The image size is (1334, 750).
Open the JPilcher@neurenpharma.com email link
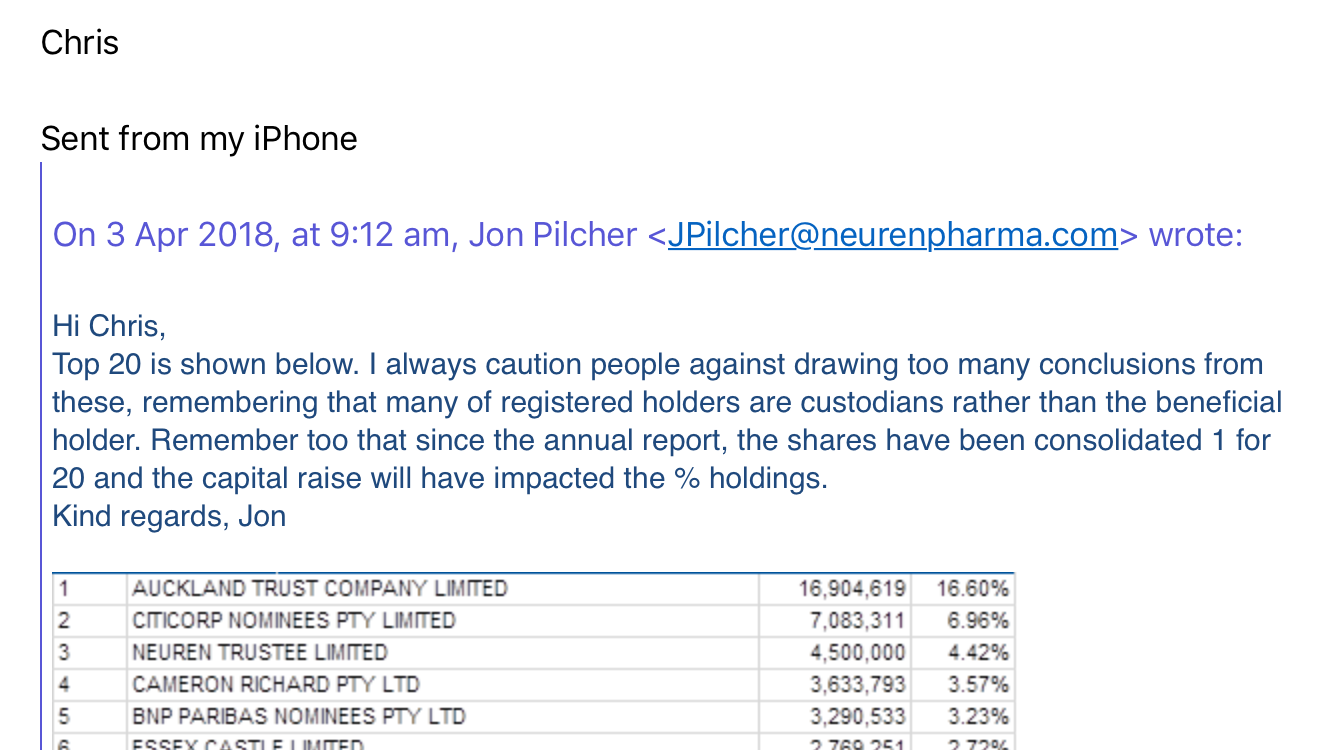892,235
